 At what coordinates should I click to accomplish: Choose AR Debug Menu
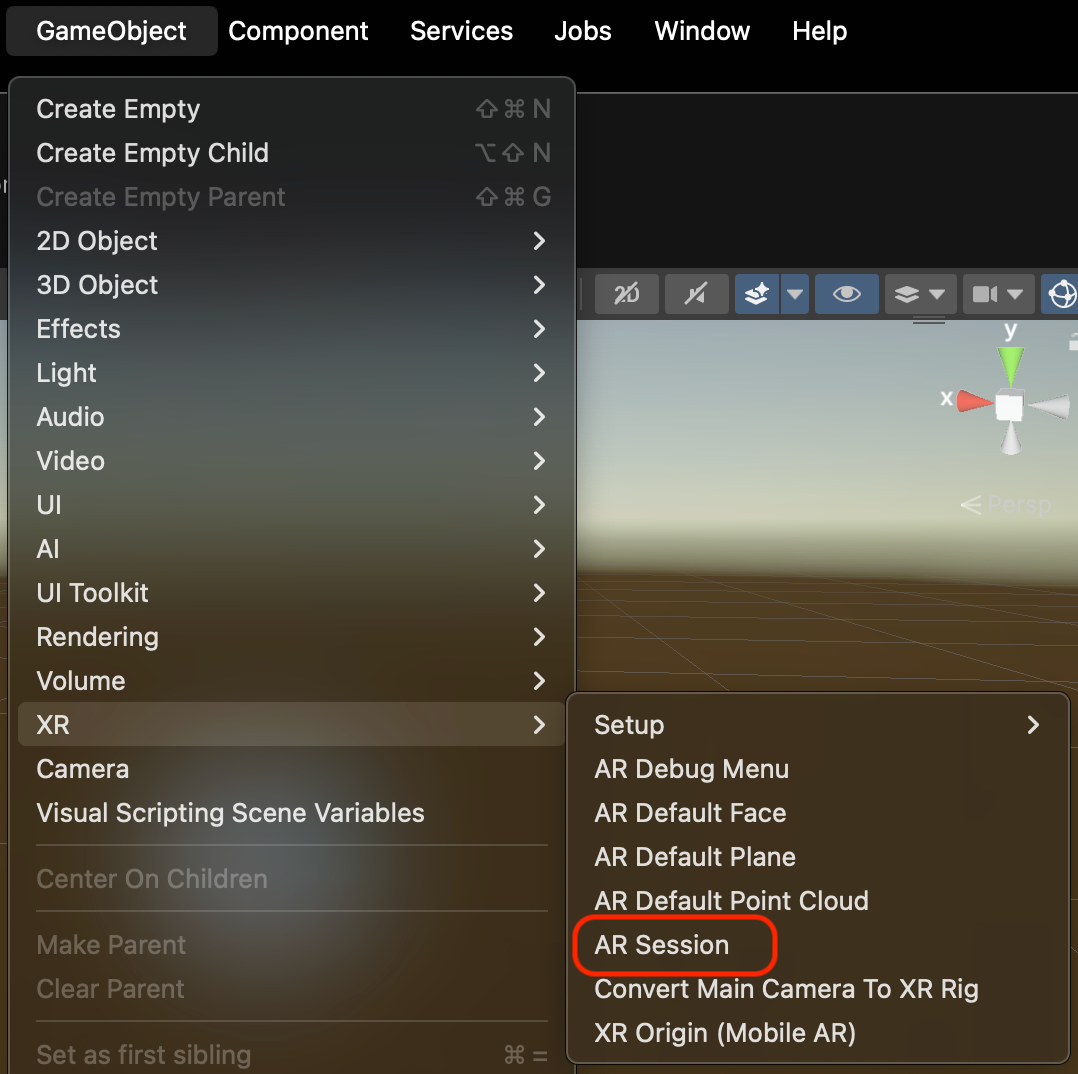tap(818, 769)
